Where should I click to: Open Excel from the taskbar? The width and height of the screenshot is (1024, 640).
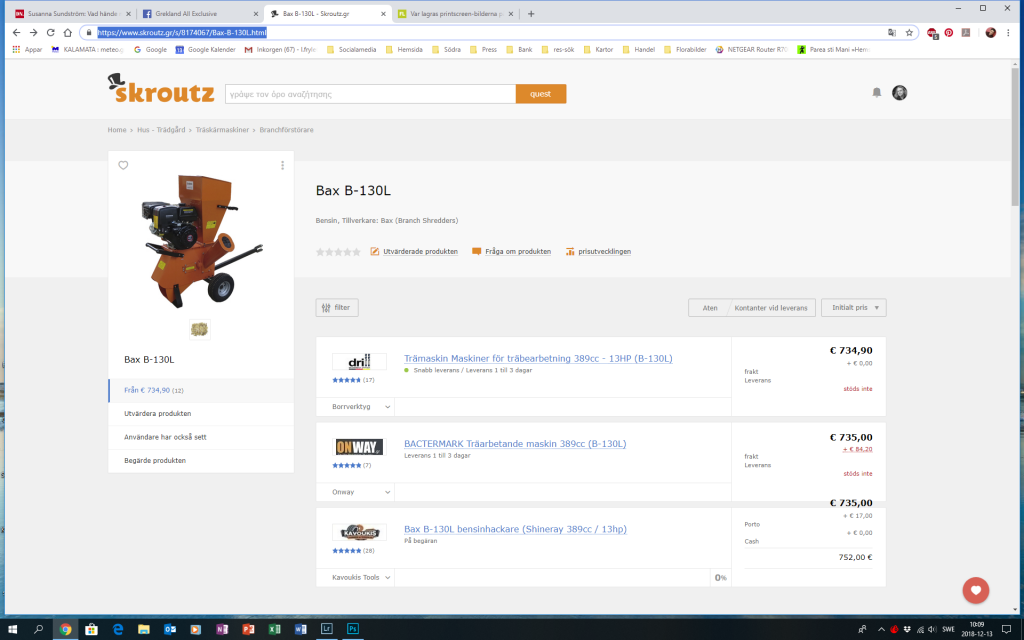point(274,629)
